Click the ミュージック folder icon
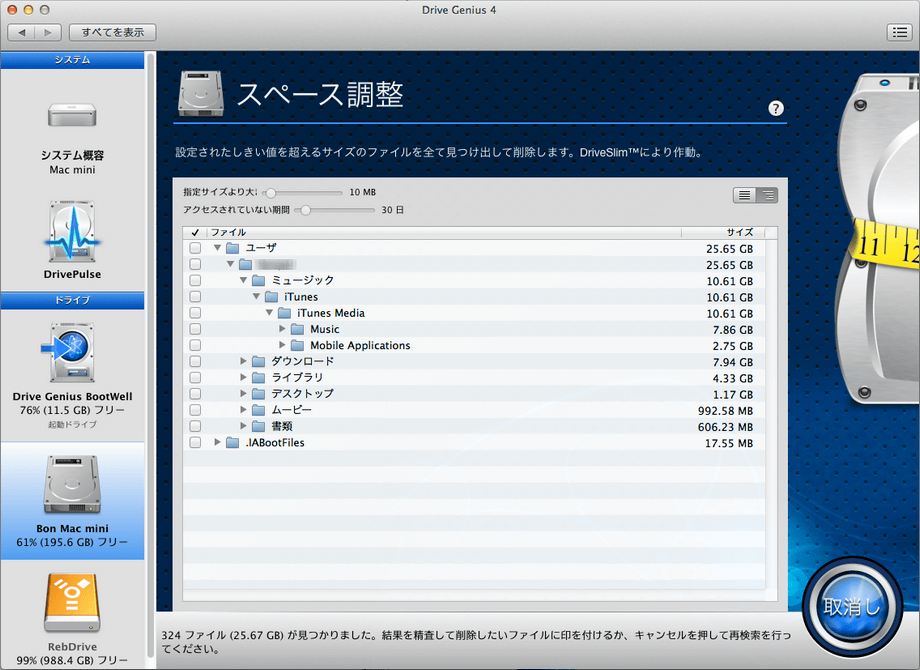The image size is (920, 670). pos(259,280)
